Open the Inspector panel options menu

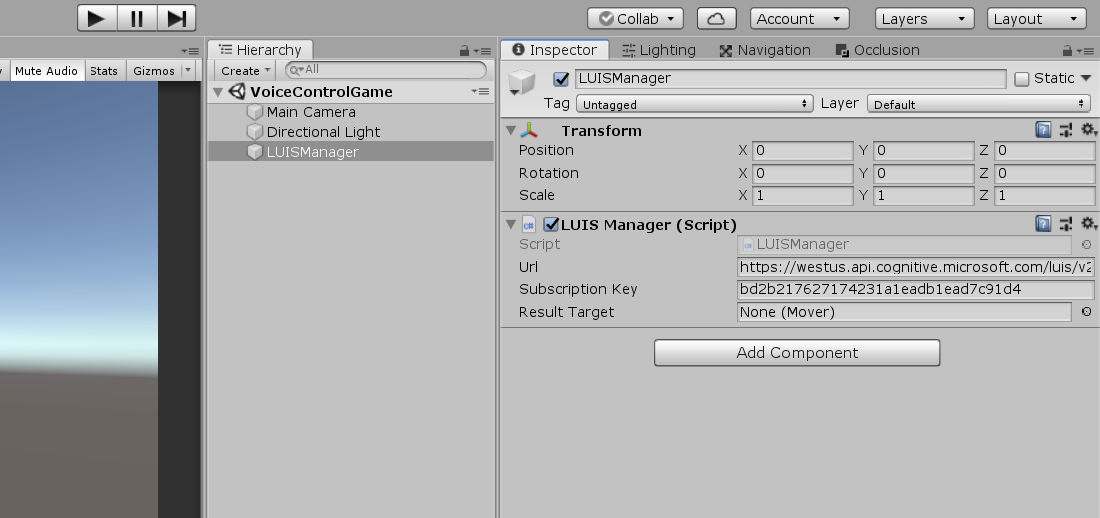(x=1085, y=51)
